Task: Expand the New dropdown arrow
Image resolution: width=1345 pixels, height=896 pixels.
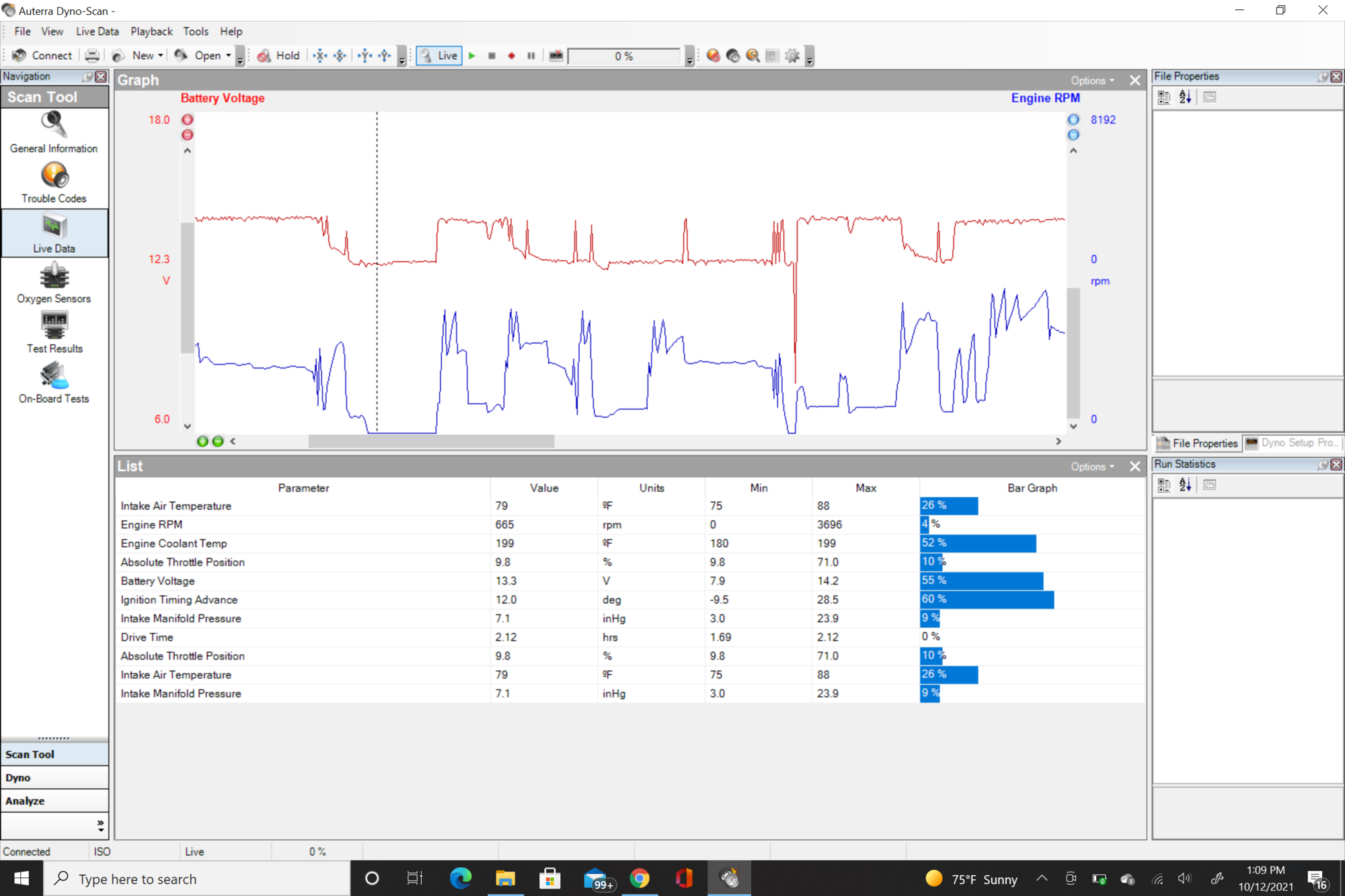Action: click(161, 56)
